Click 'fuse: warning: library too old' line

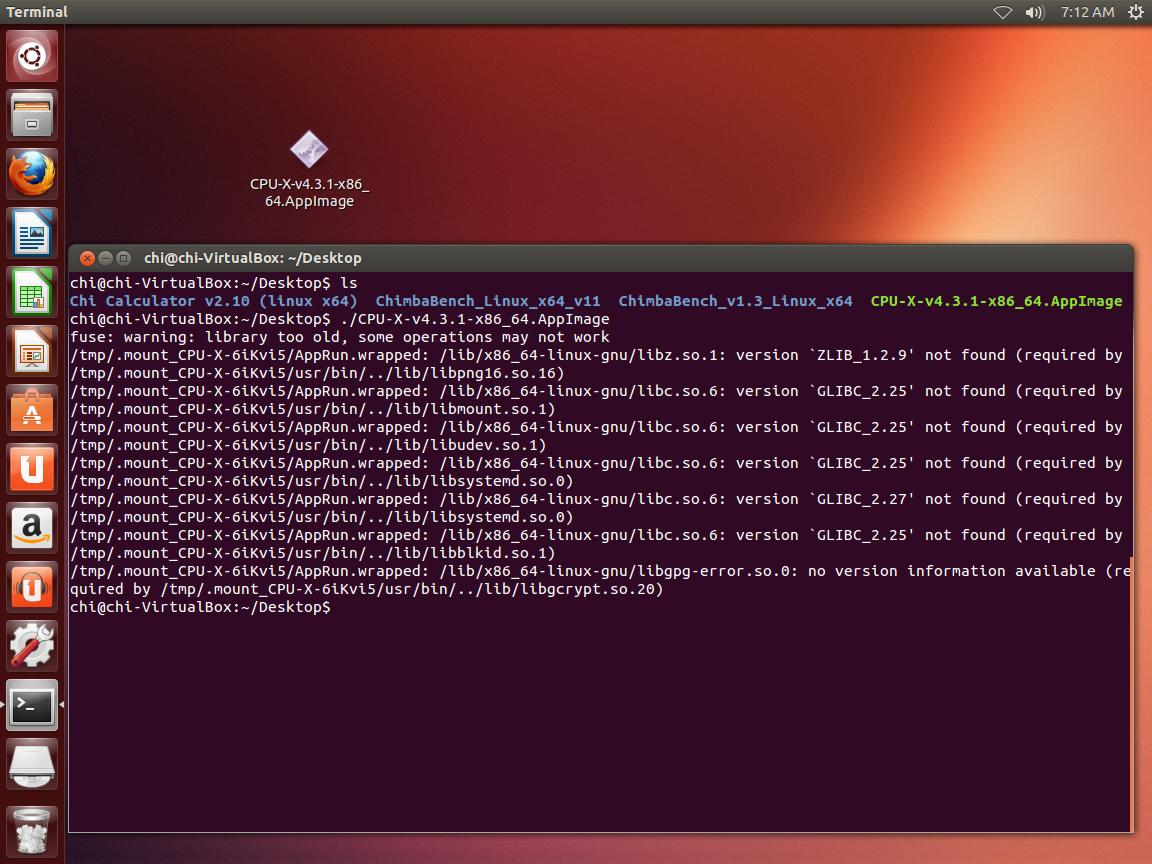click(x=339, y=337)
